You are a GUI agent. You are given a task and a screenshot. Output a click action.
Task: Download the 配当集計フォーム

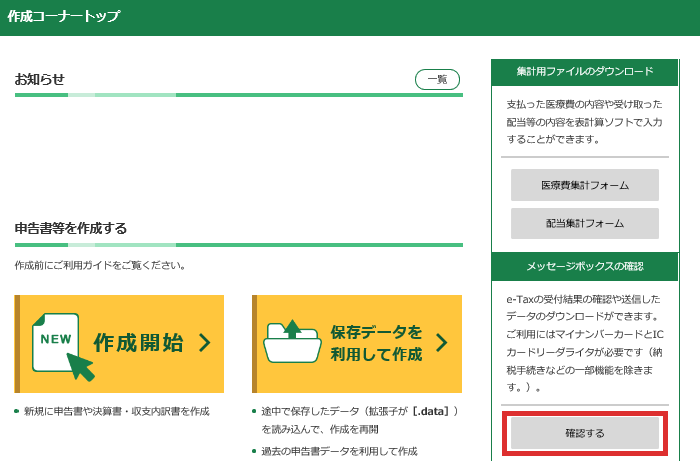coord(584,223)
